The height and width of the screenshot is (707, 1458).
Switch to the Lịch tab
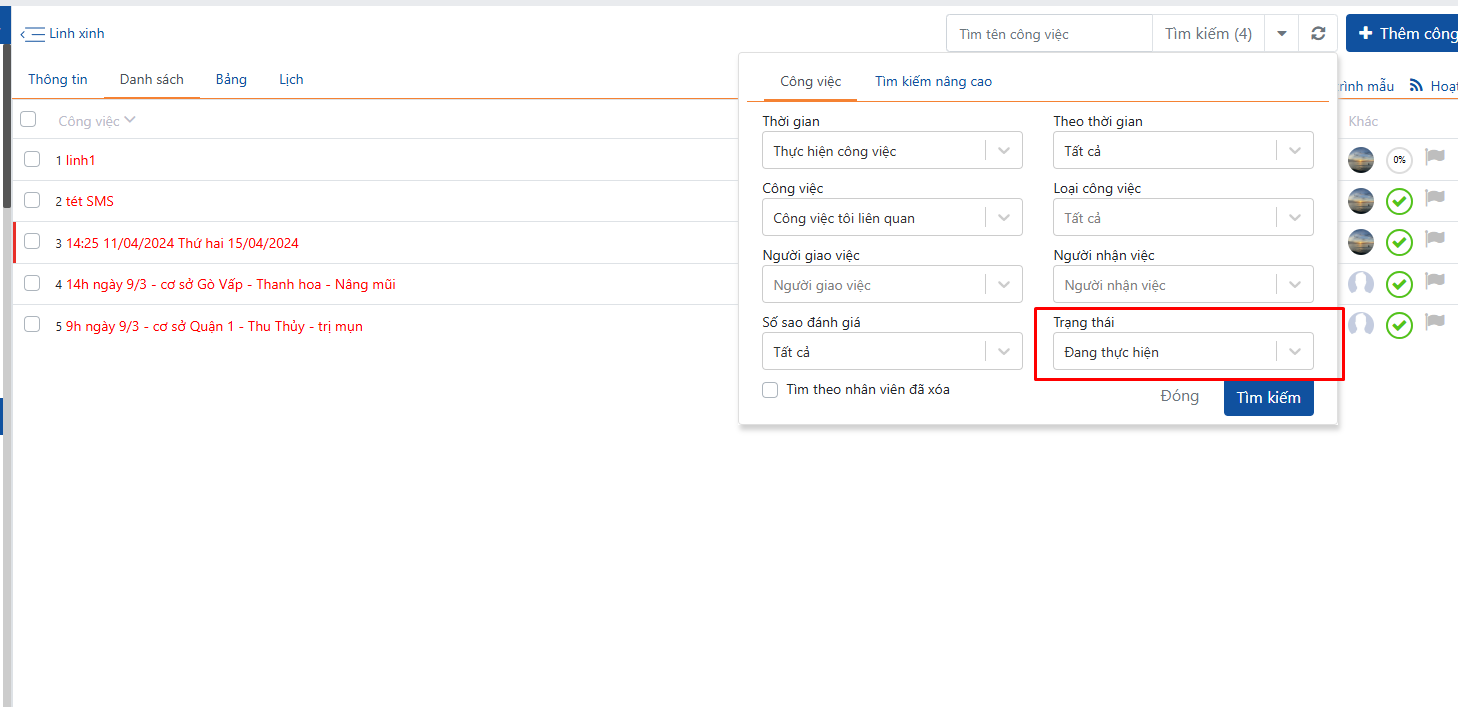pyautogui.click(x=291, y=79)
